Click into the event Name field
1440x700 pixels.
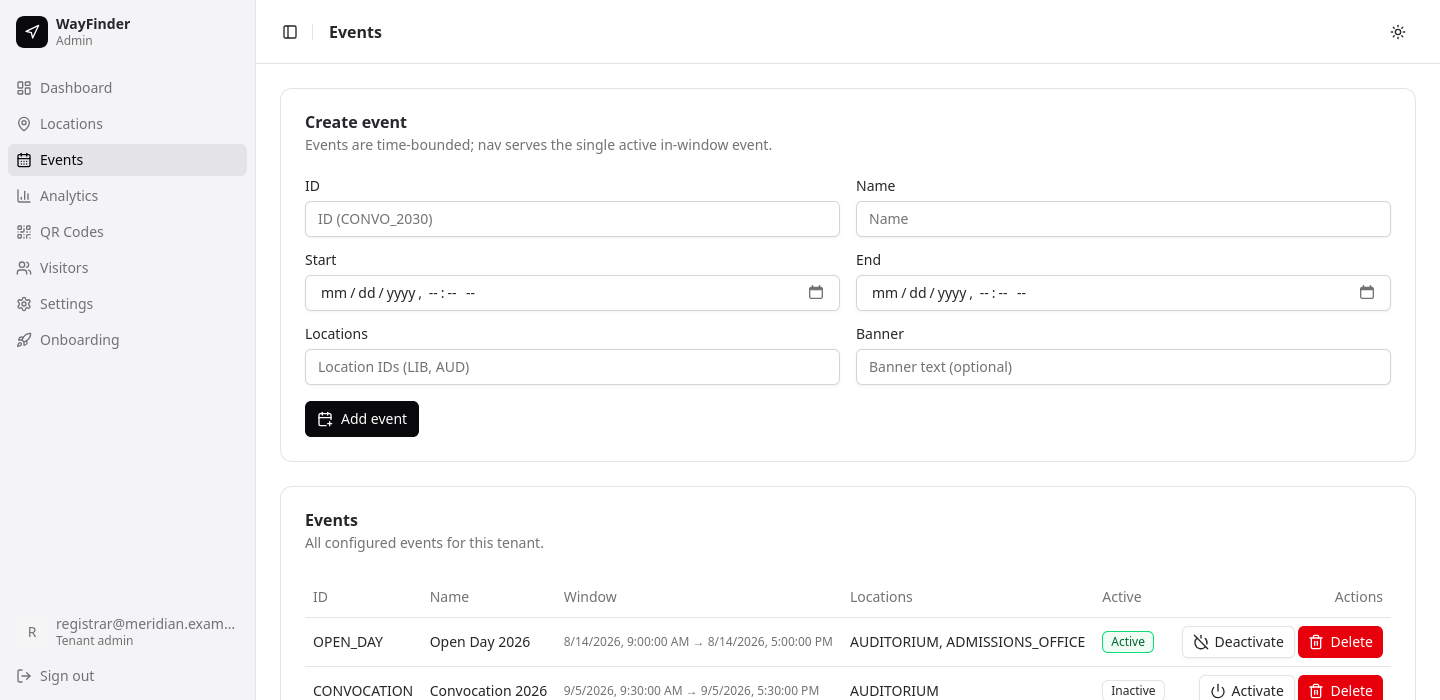[1123, 219]
